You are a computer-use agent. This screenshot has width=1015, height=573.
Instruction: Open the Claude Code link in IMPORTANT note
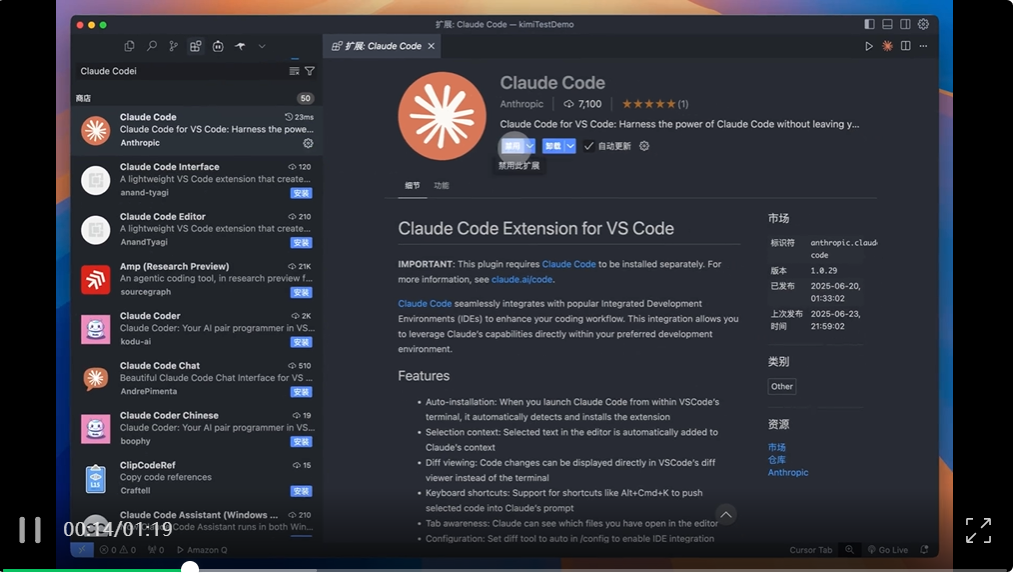pos(568,264)
